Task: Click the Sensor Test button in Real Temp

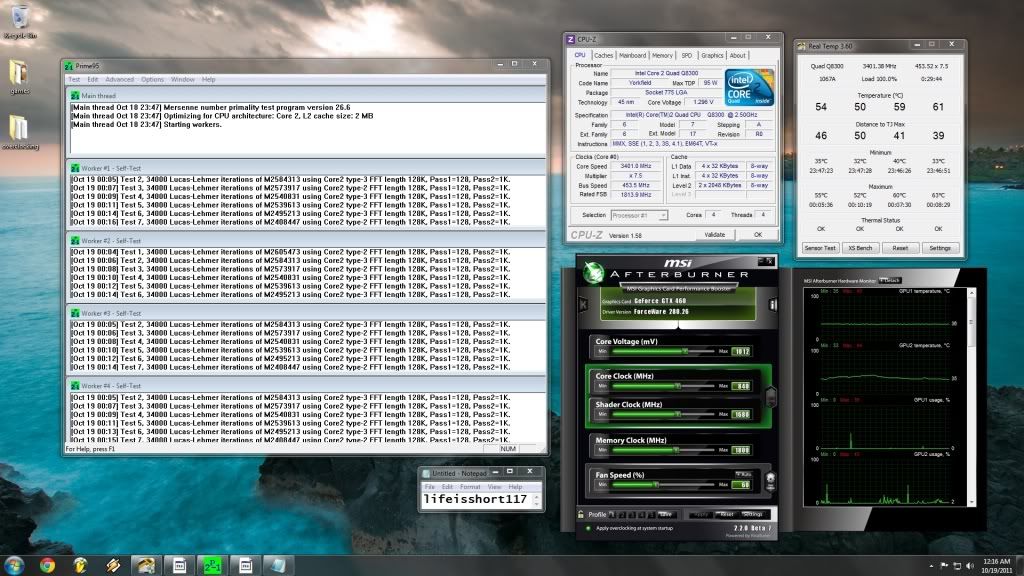Action: [820, 247]
